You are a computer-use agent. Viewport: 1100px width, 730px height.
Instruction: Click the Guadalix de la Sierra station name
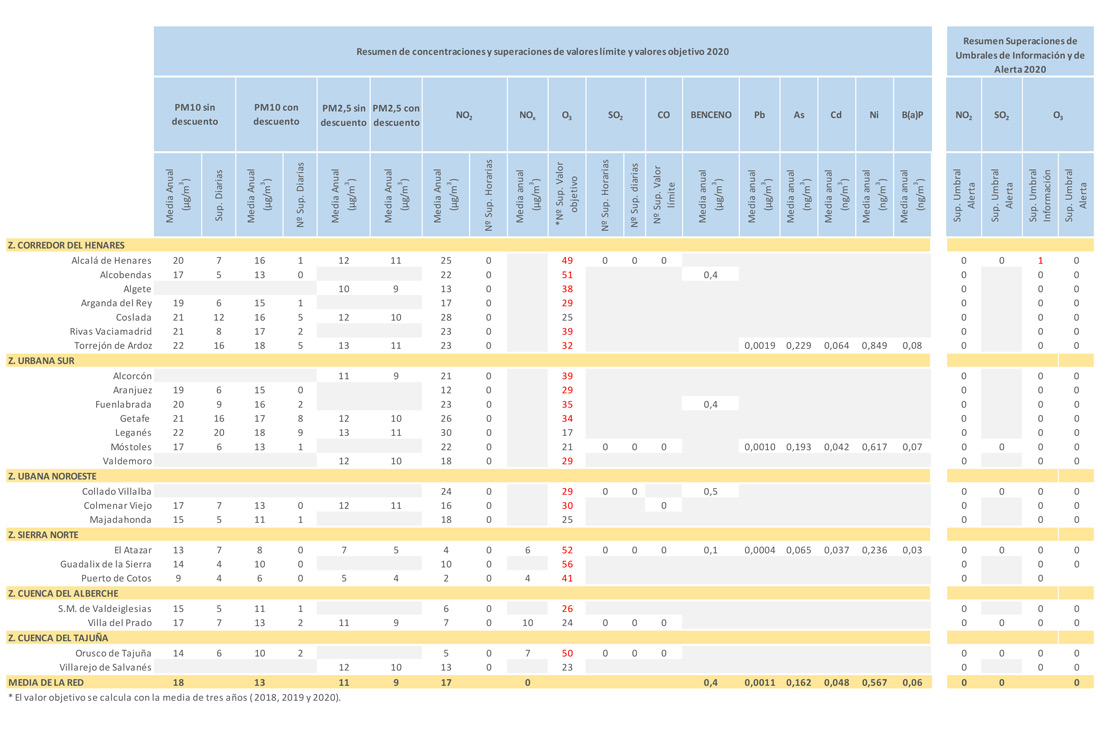(x=106, y=564)
